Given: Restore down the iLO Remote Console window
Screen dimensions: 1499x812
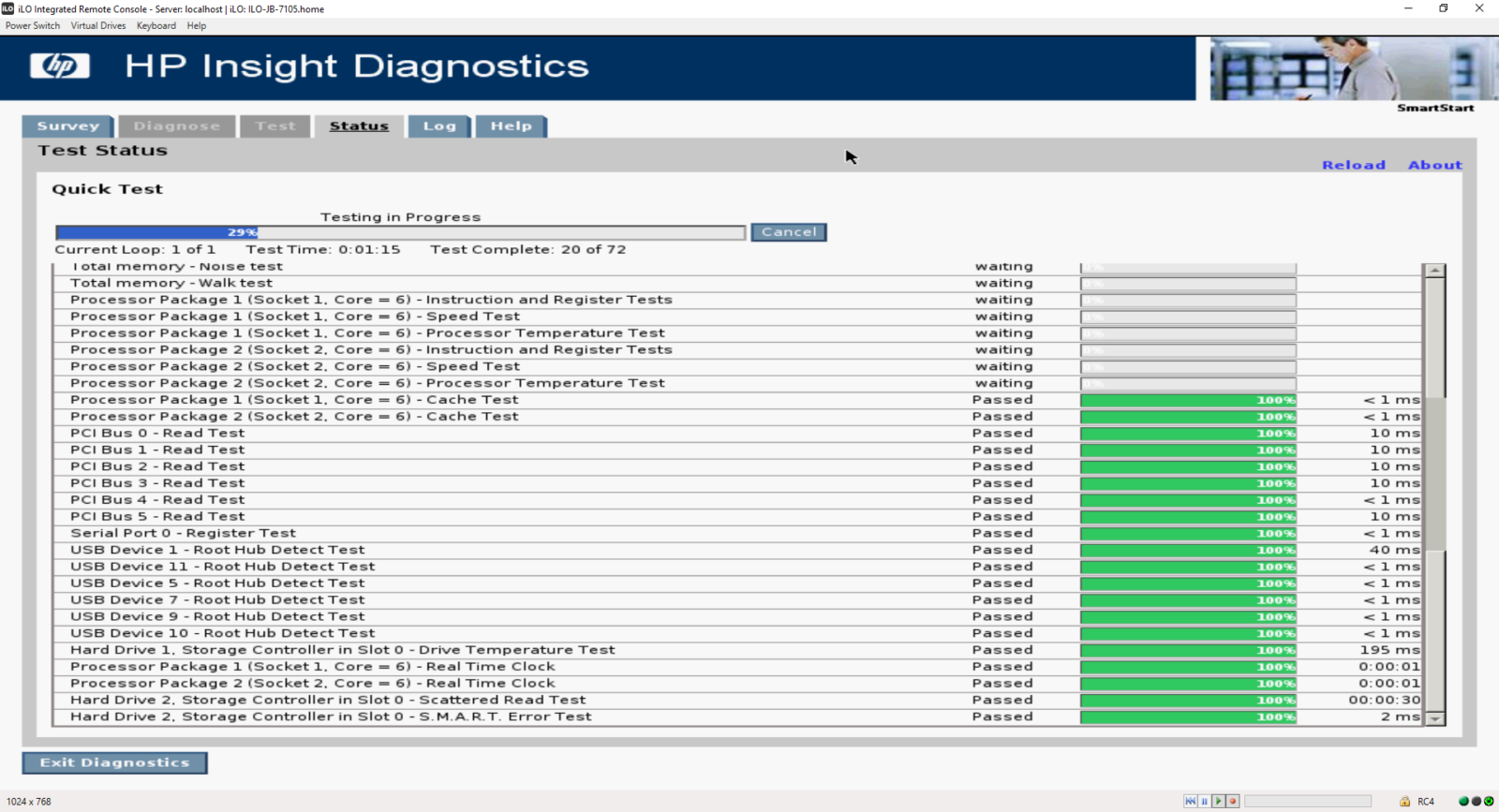Looking at the screenshot, I should (1444, 8).
